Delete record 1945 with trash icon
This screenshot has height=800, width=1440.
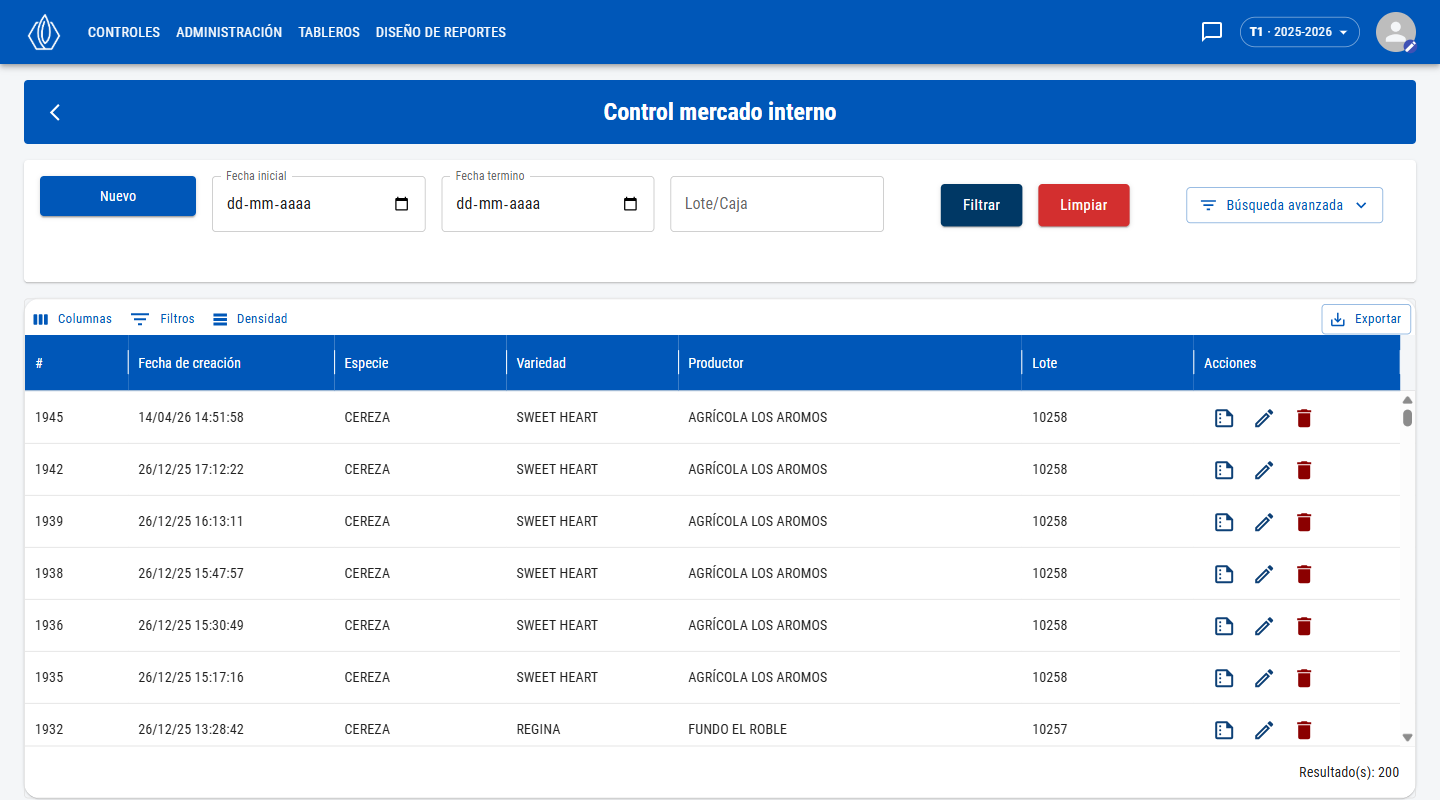tap(1304, 418)
